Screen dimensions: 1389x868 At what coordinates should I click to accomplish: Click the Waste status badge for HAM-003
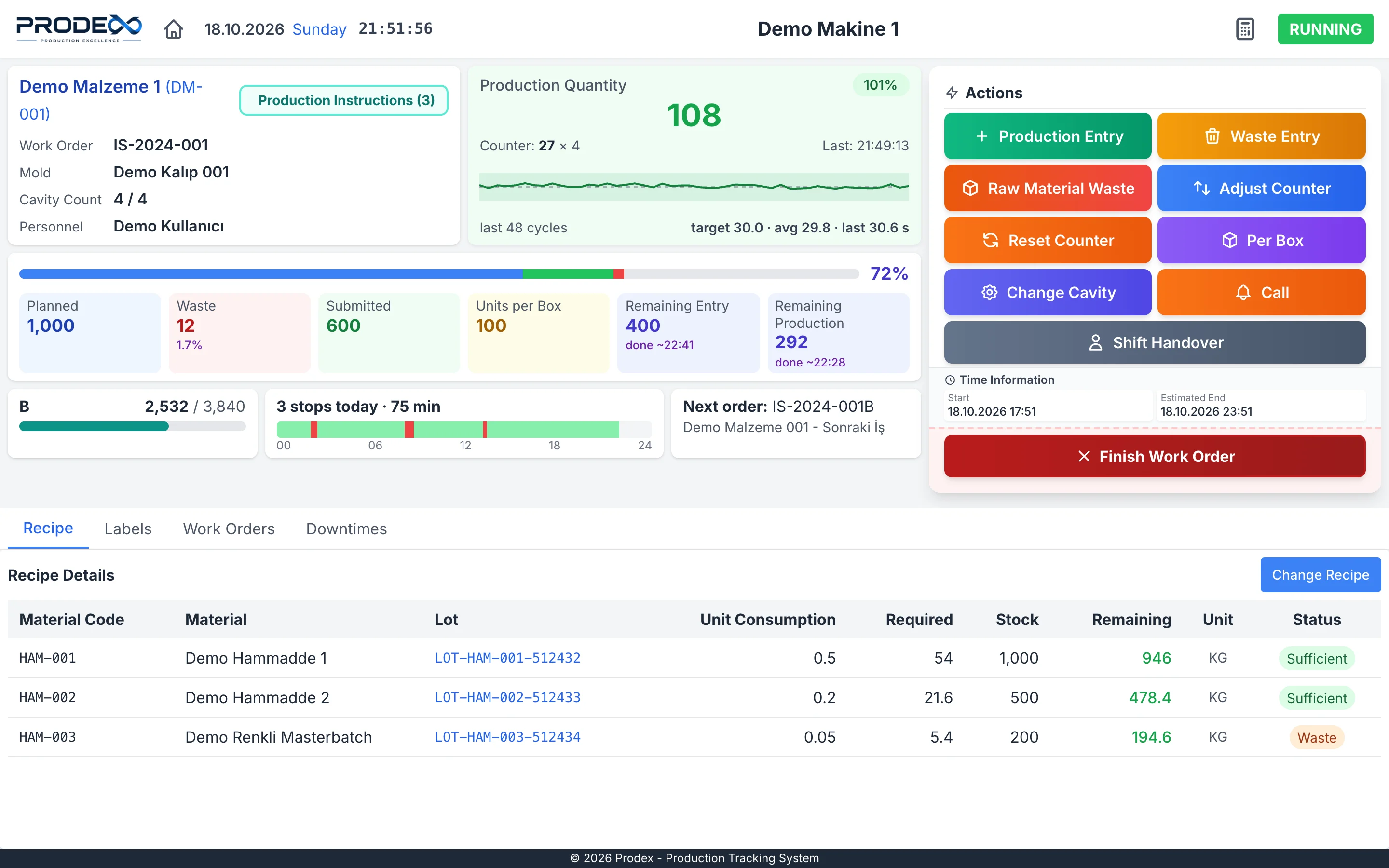pos(1317,738)
